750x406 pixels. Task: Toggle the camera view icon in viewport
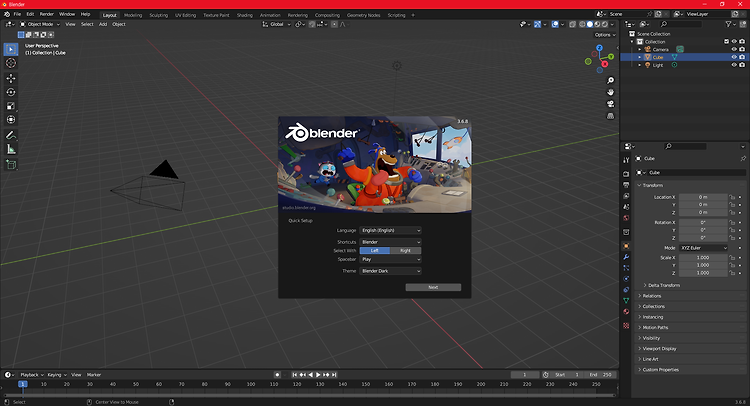610,104
